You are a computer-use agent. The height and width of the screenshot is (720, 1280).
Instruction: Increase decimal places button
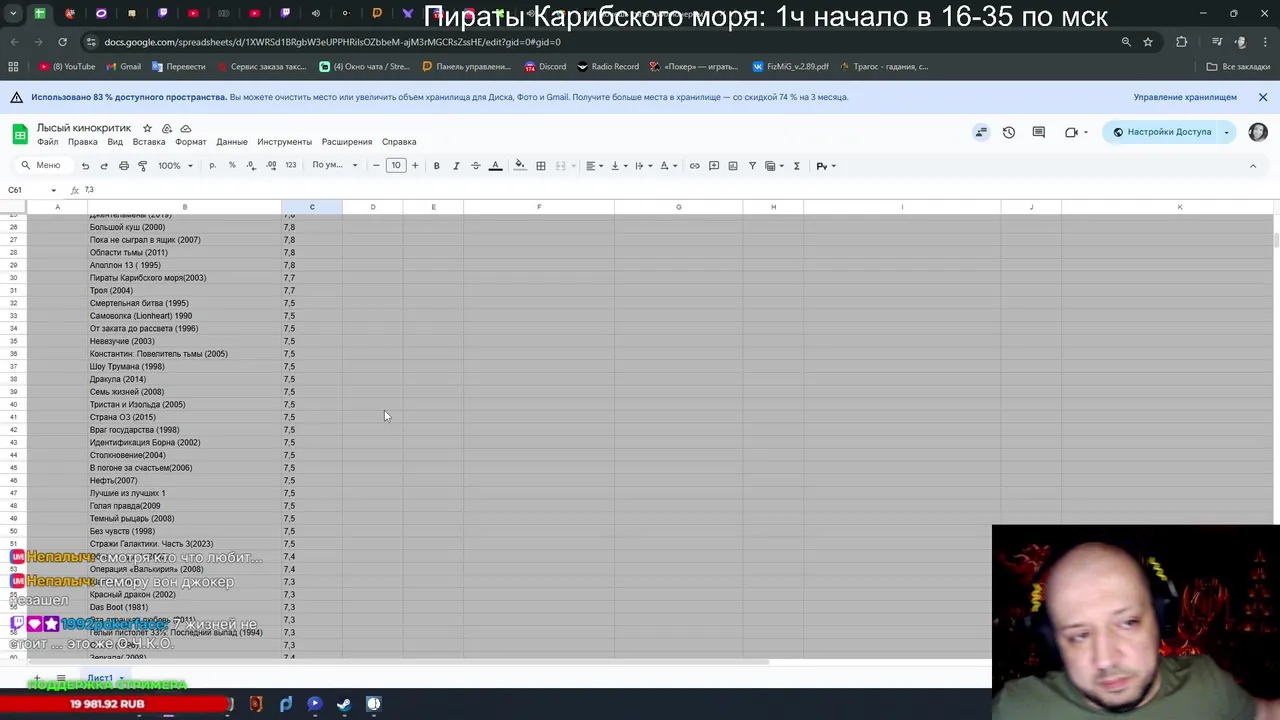[x=271, y=166]
